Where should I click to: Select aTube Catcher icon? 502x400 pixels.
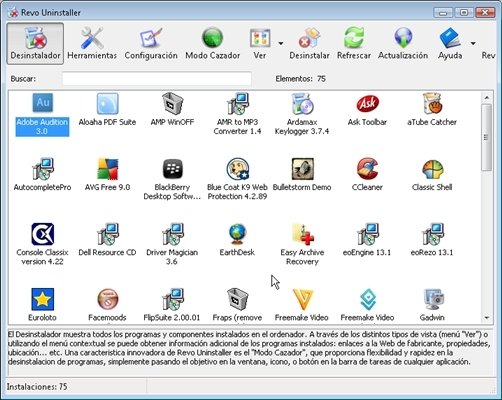coord(432,110)
